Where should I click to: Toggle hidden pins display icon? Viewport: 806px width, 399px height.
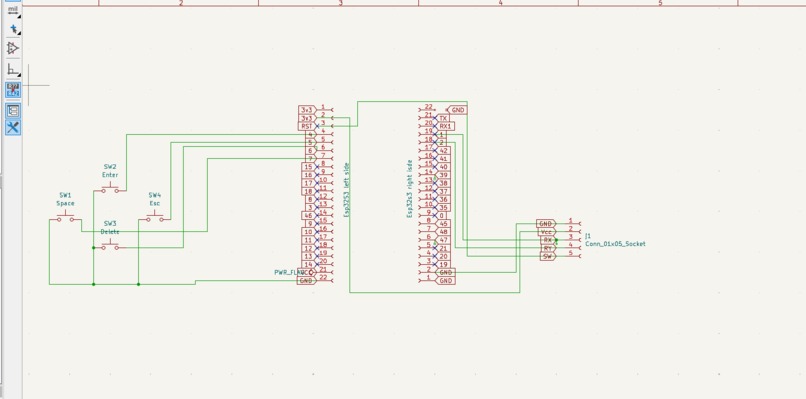click(13, 48)
